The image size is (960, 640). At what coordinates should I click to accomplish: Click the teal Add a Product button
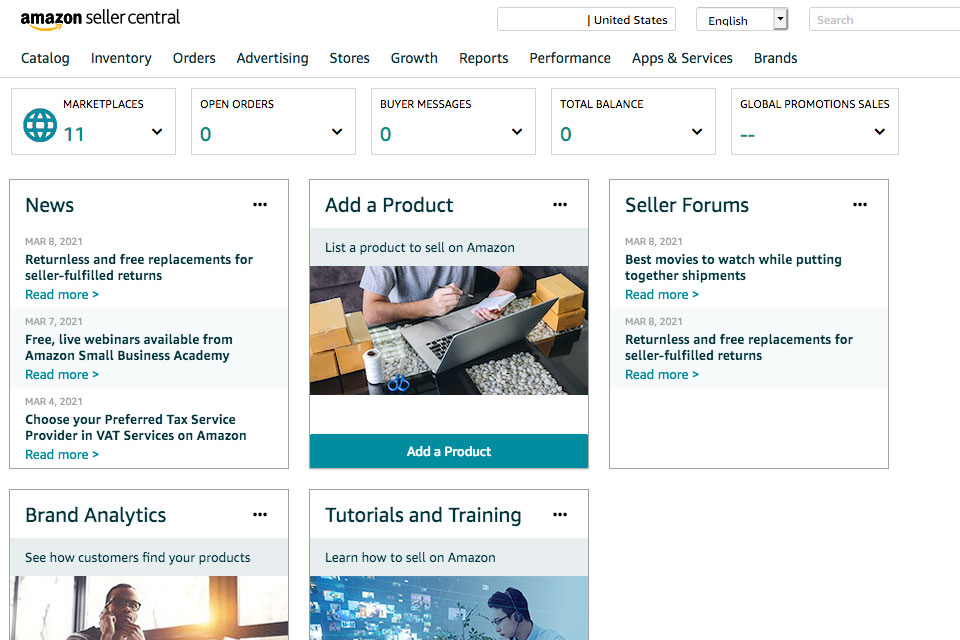pyautogui.click(x=449, y=451)
